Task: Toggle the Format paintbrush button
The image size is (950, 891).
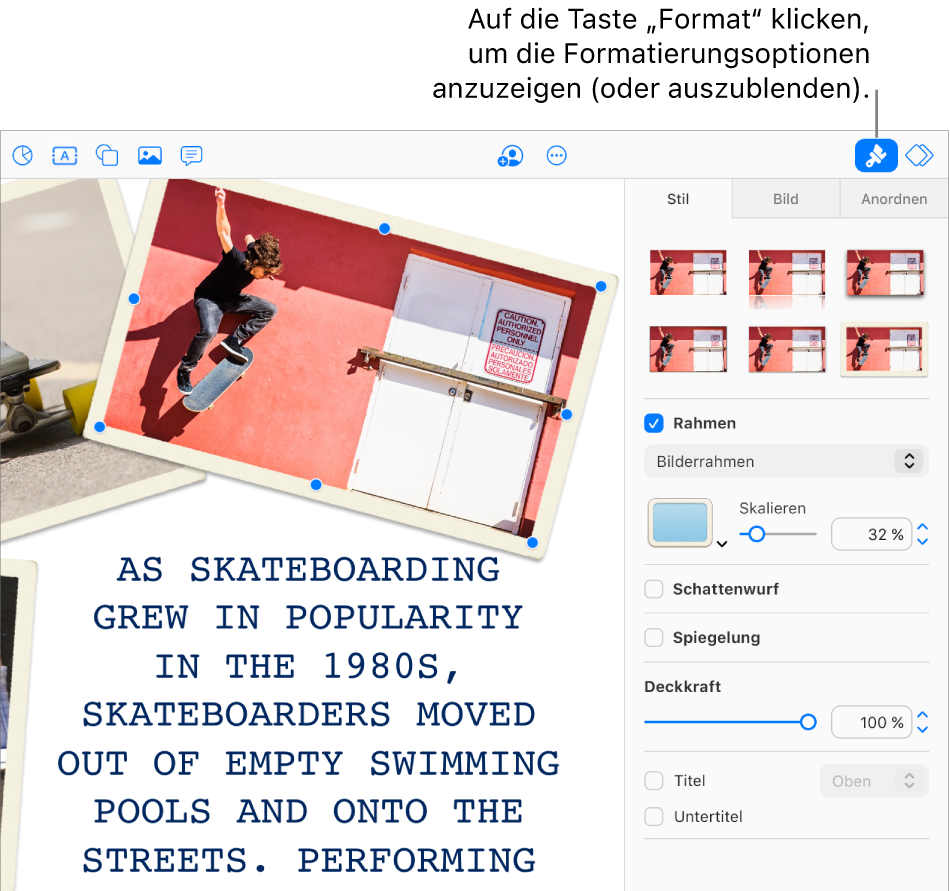Action: pyautogui.click(x=876, y=156)
